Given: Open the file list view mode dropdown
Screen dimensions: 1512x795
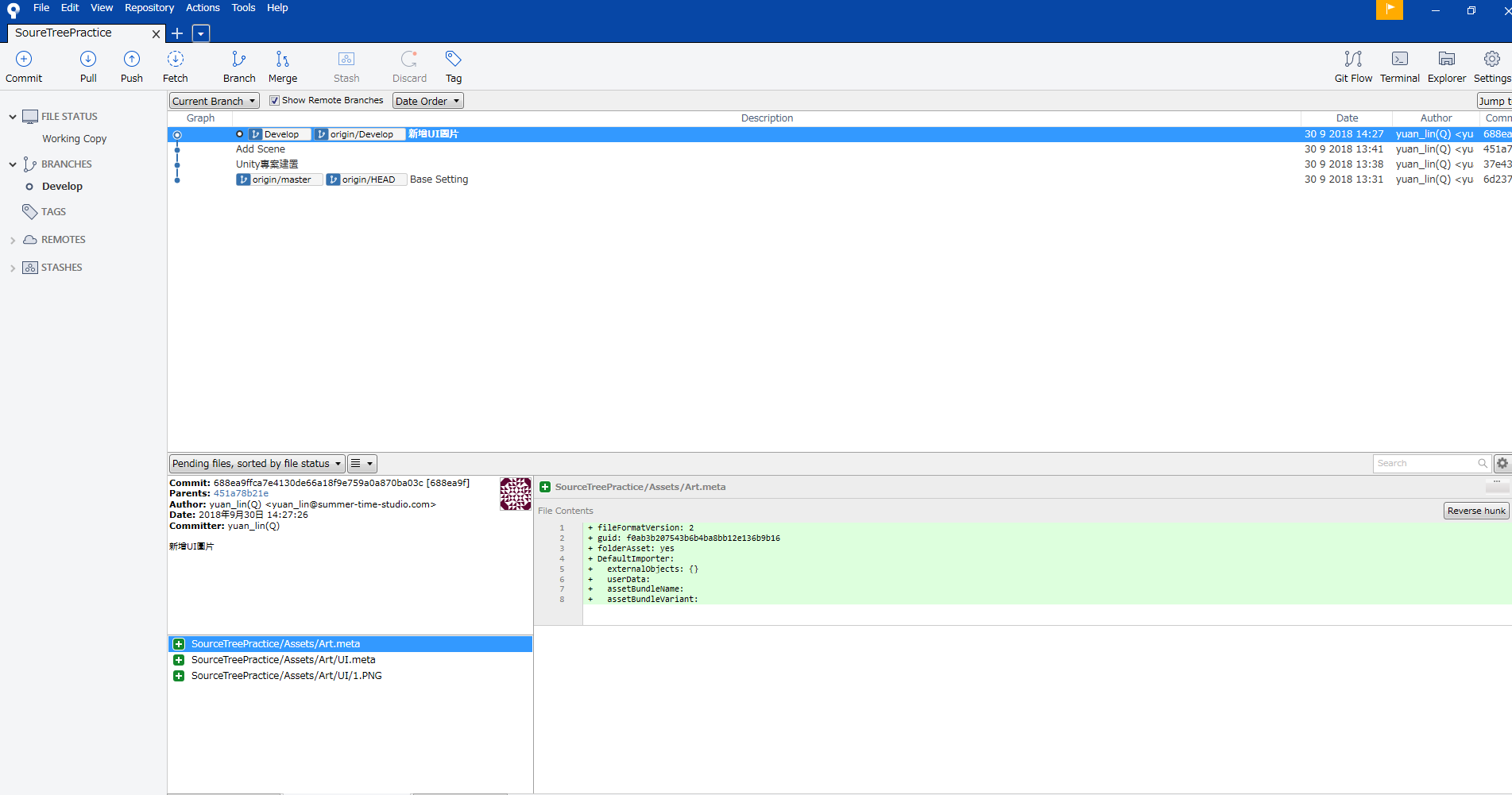Looking at the screenshot, I should coord(362,464).
